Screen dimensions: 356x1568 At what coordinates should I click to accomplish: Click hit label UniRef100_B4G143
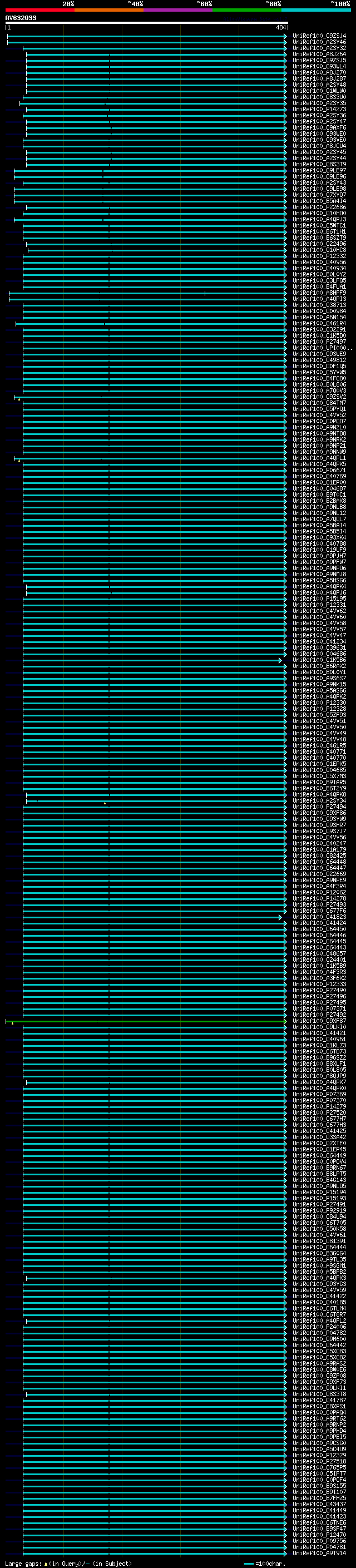click(319, 1180)
